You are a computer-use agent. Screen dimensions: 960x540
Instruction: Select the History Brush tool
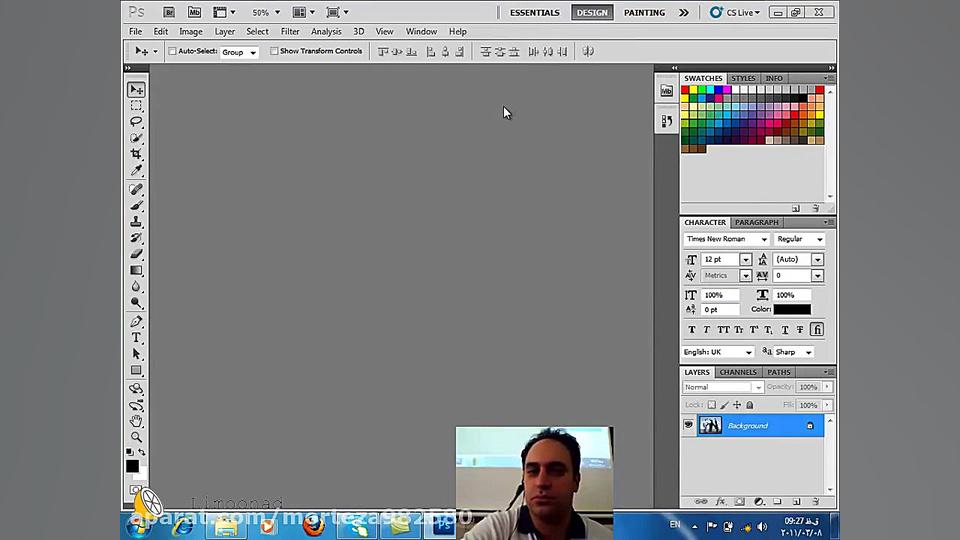[136, 238]
